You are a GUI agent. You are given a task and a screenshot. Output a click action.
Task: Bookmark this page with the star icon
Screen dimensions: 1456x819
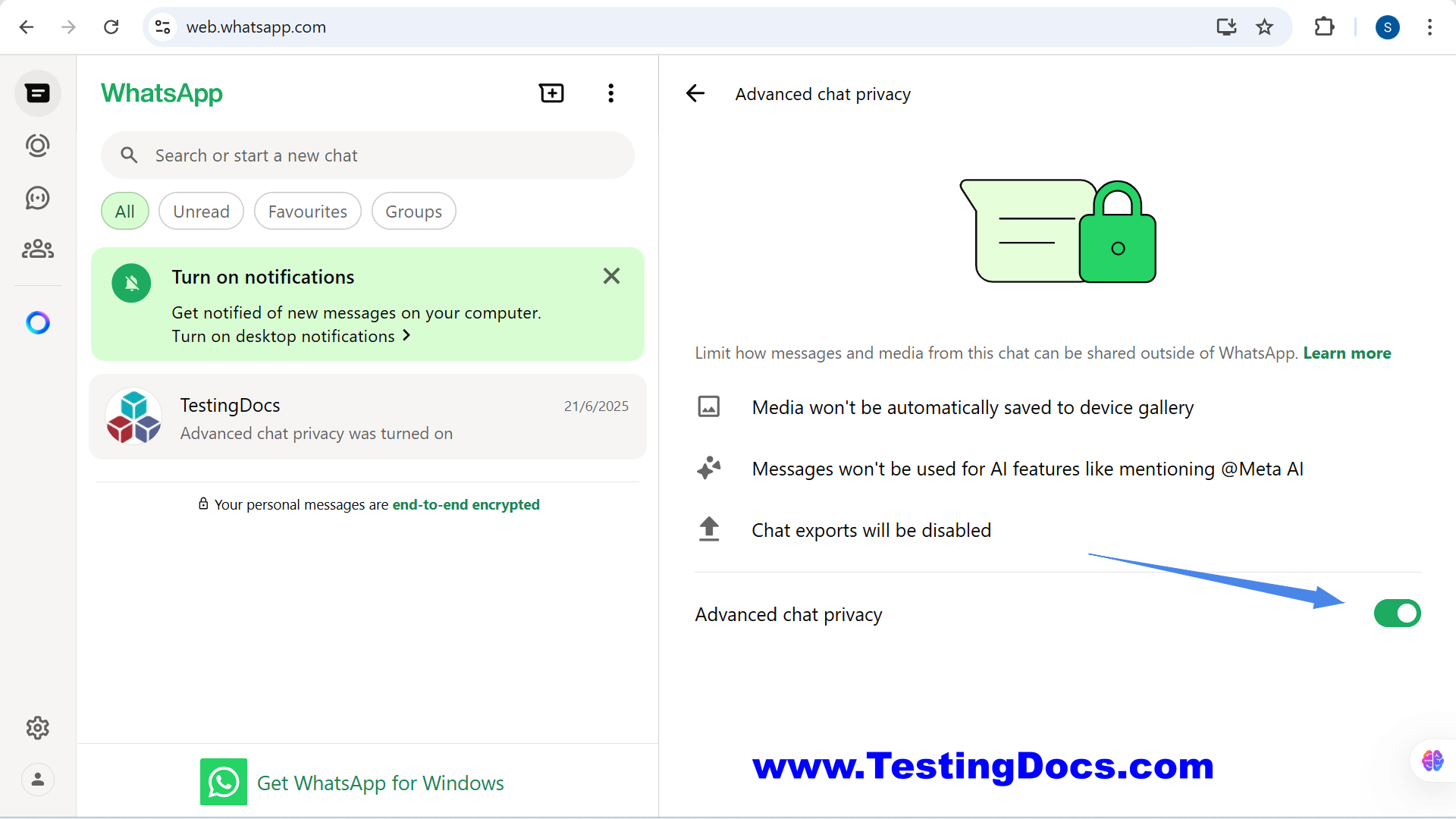(1264, 27)
